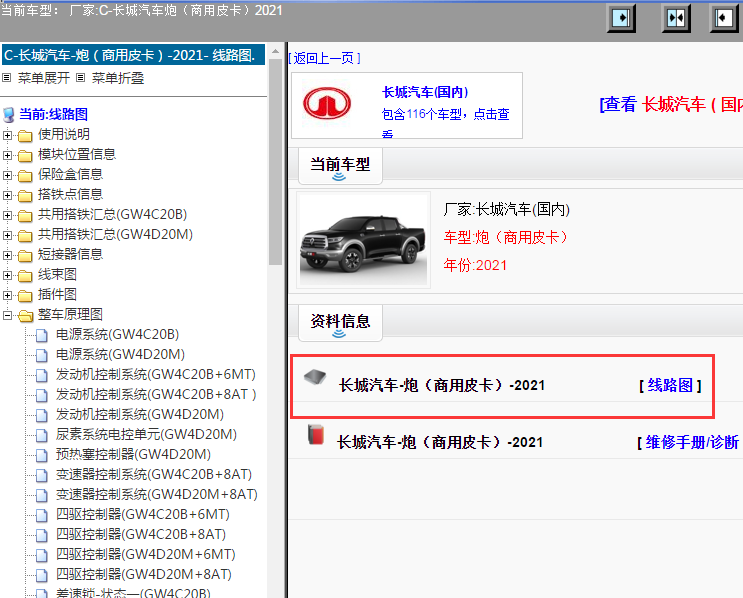
Task: Click the document icon of 尿素系统电控单元(GW4D20M)
Action: (42, 435)
